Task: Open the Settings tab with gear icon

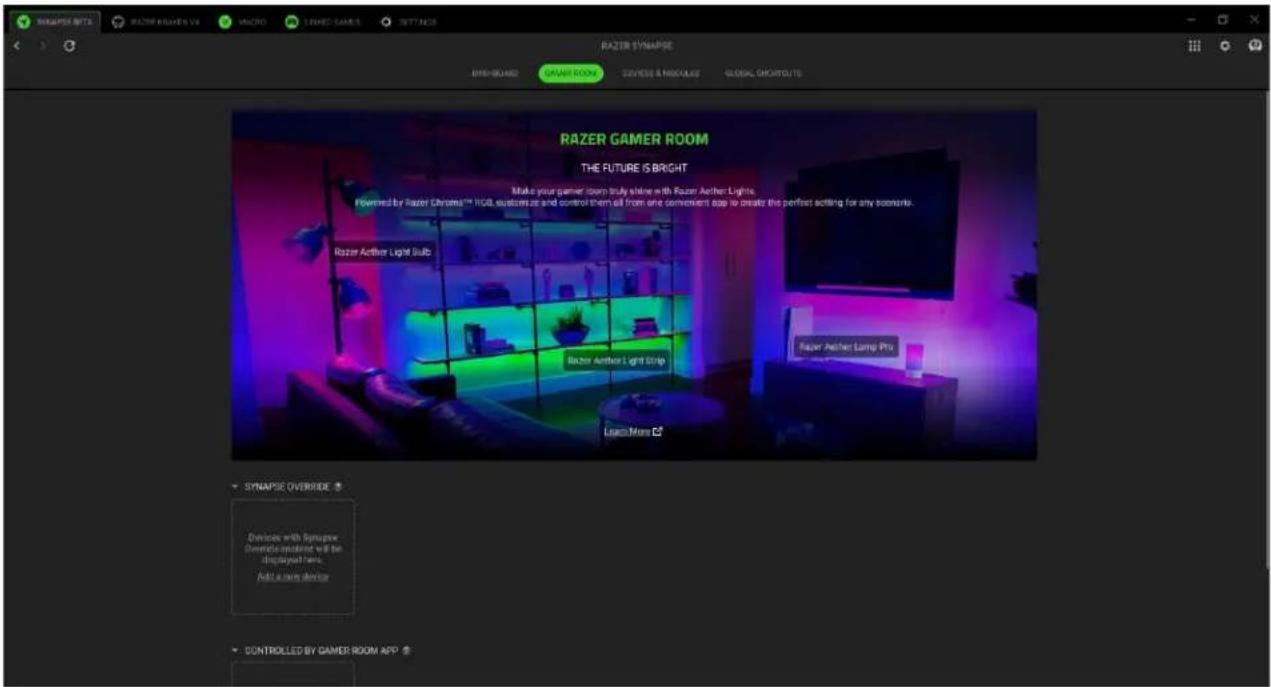Action: [407, 21]
